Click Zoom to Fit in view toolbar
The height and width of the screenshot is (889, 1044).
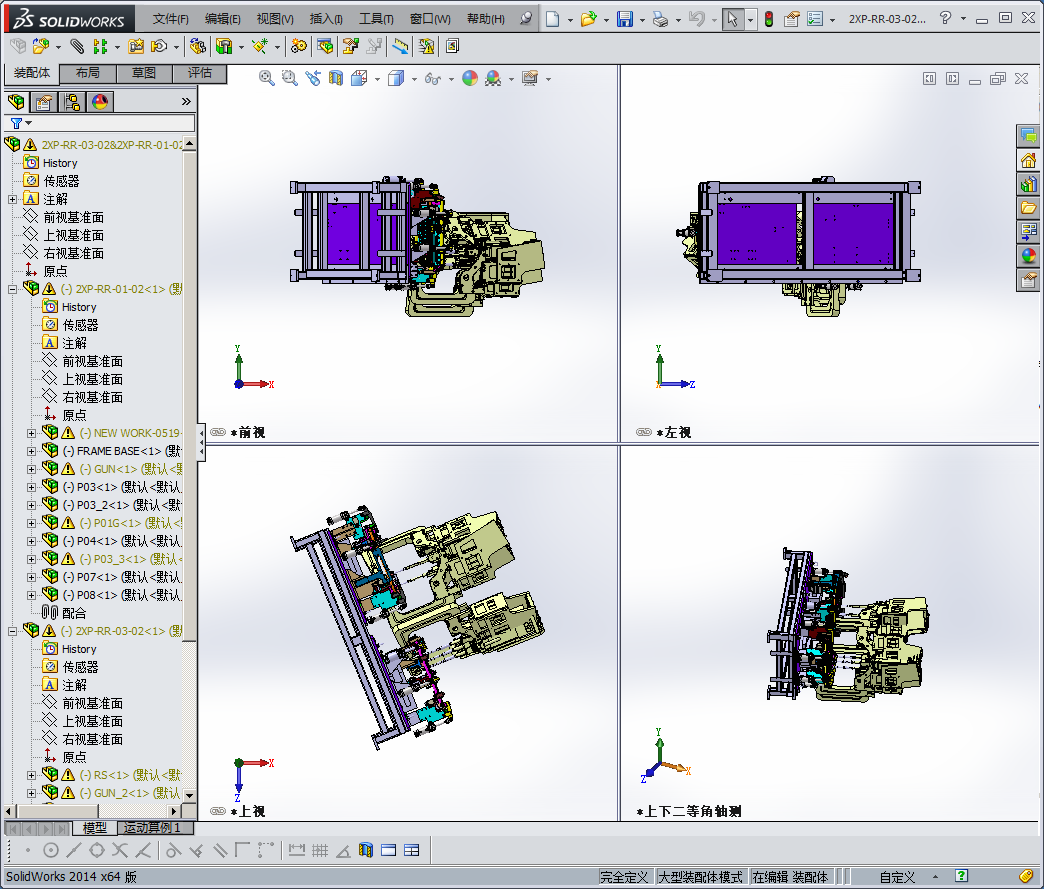click(x=266, y=79)
